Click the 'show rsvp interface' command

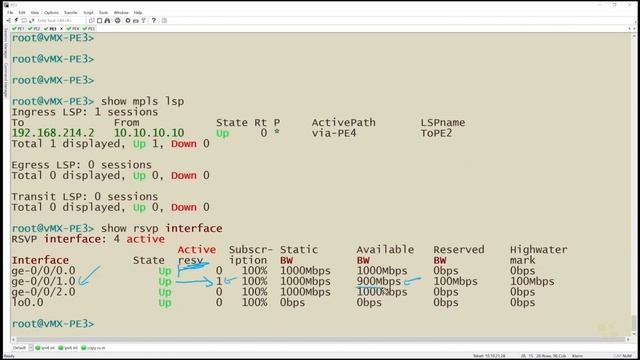point(162,228)
